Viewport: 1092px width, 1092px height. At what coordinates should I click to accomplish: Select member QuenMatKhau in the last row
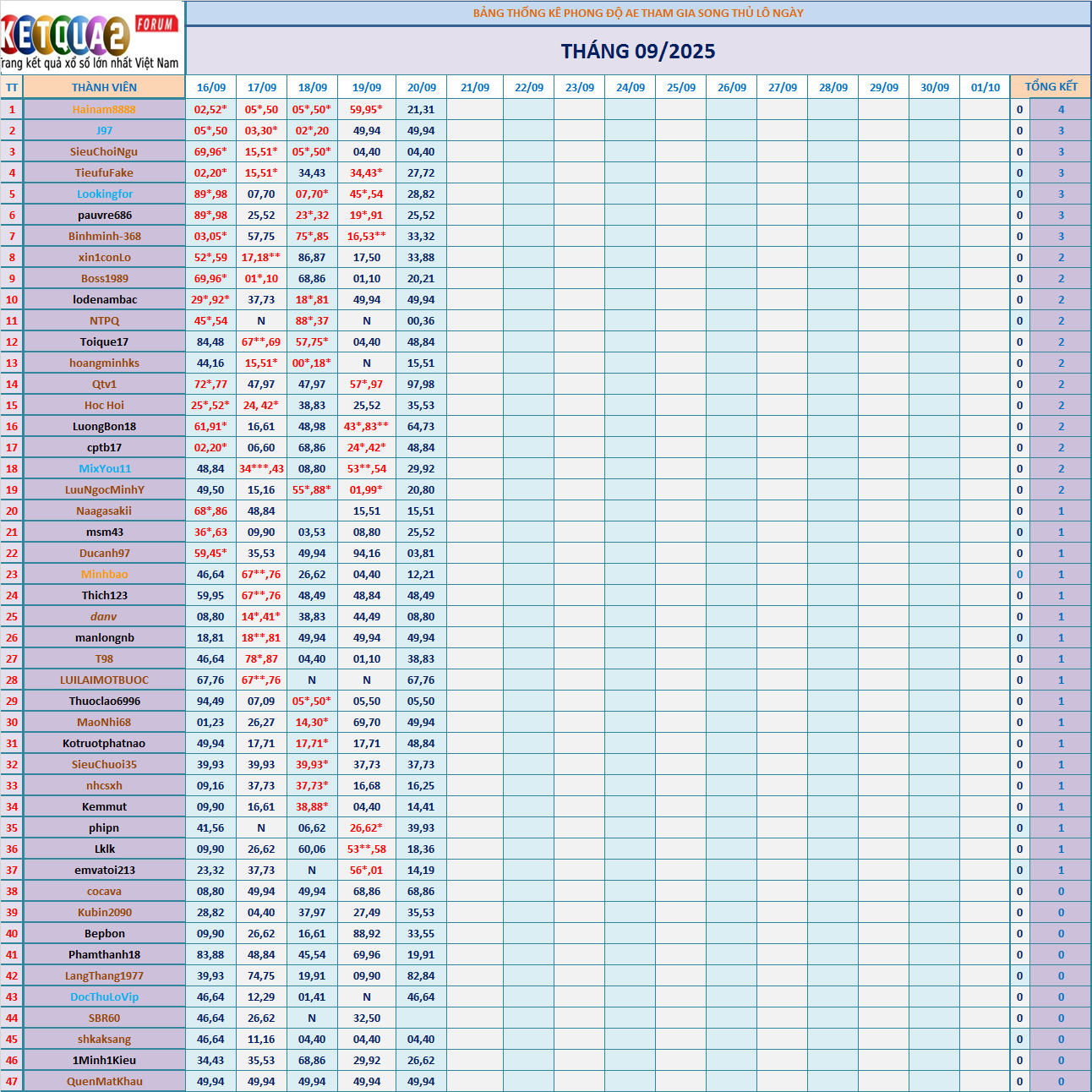tap(104, 1081)
